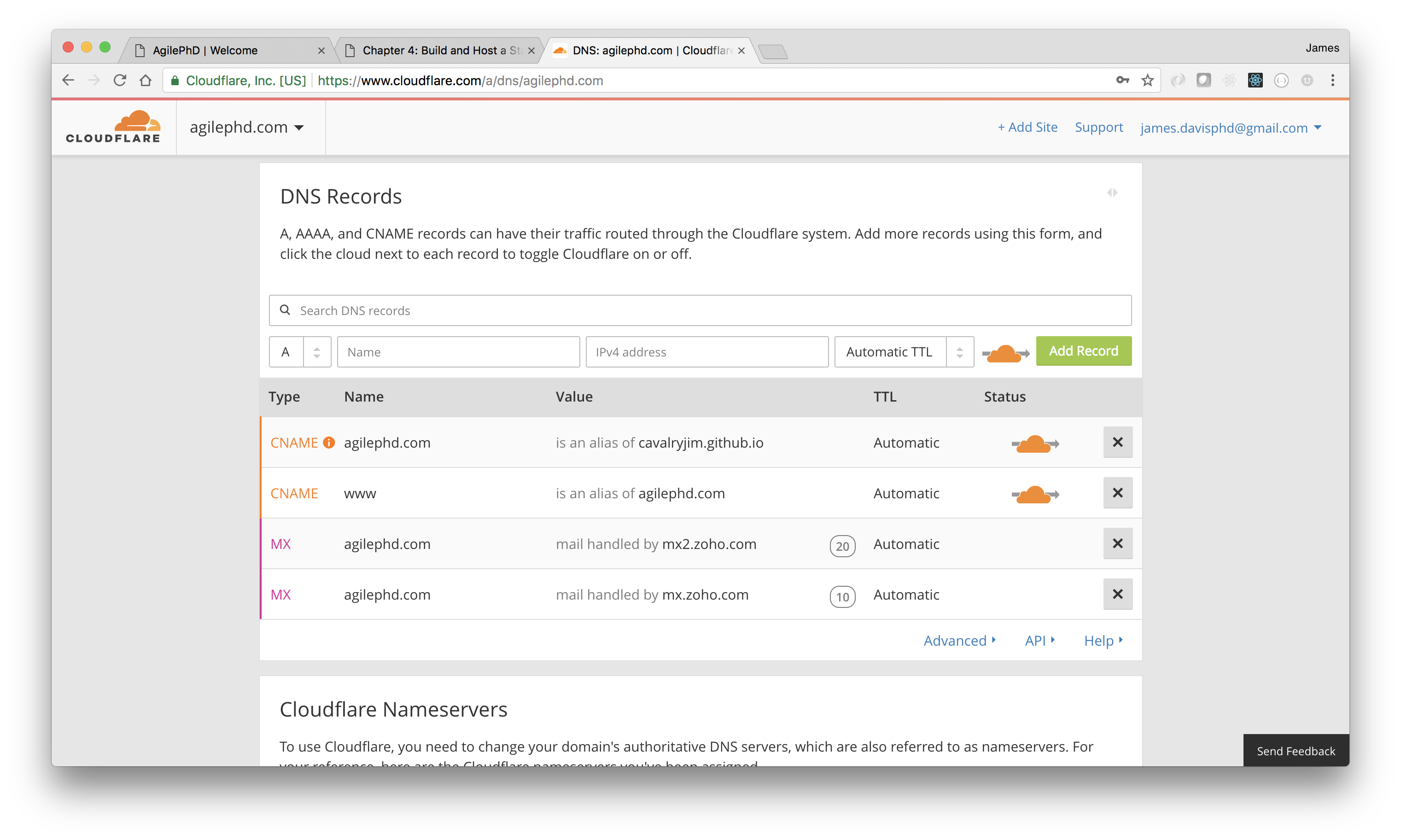
Task: Click the mx2.zoho.com mail server value
Action: point(709,544)
